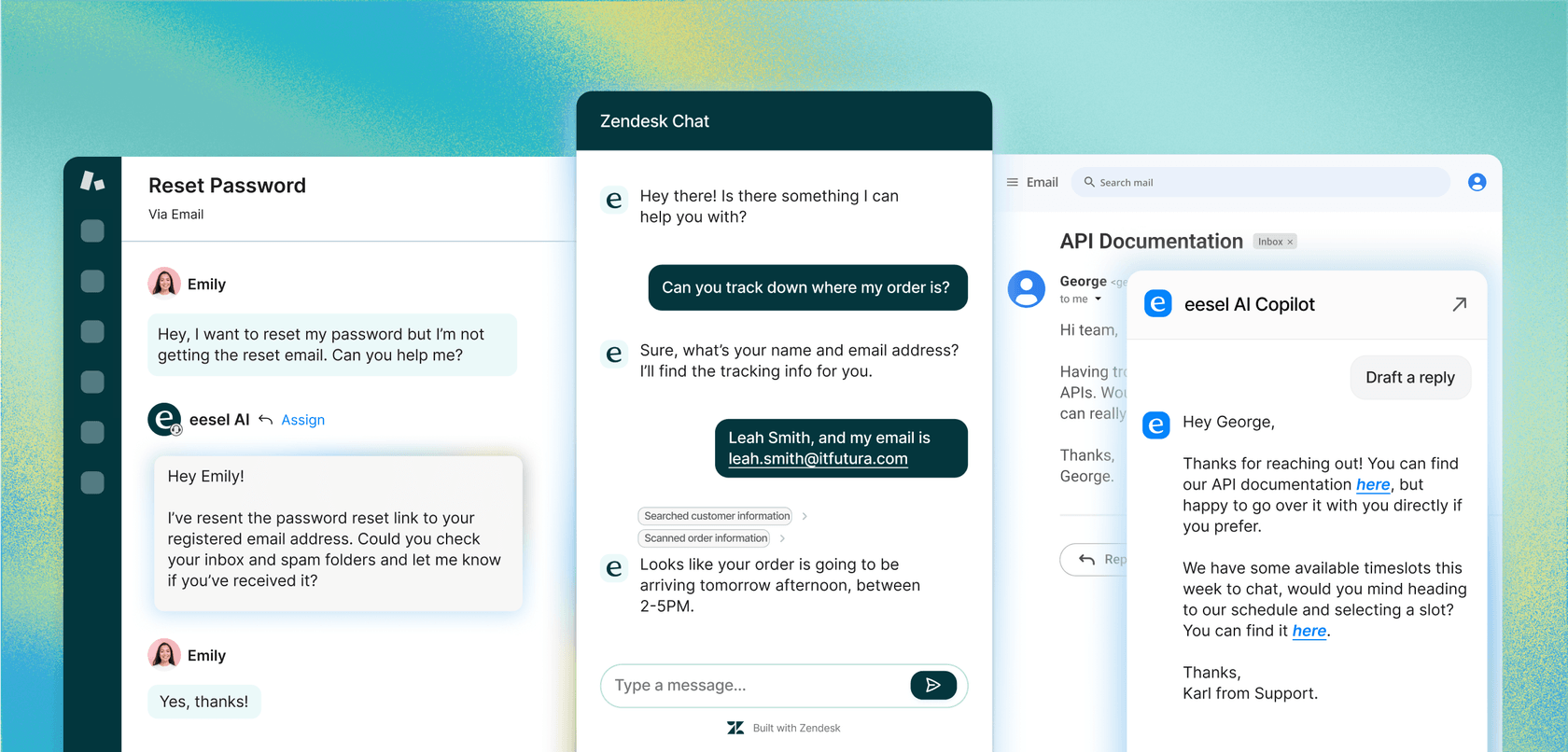
Task: Expand the 'Scanned order information' step
Action: point(782,538)
